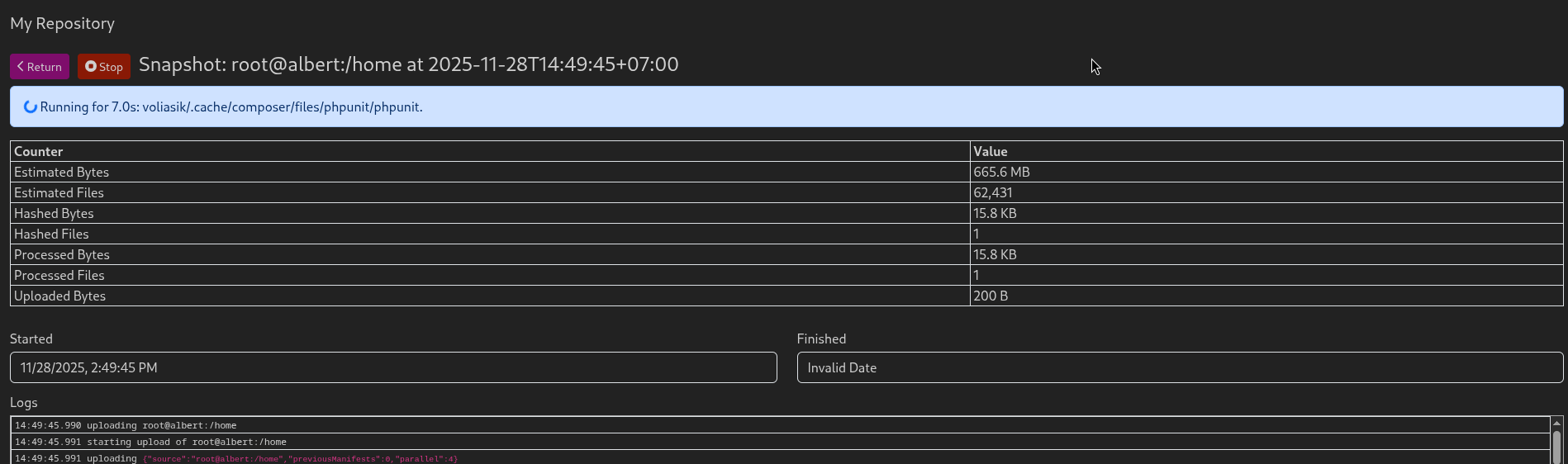
Task: Click the spinning progress icon
Action: [x=31, y=107]
